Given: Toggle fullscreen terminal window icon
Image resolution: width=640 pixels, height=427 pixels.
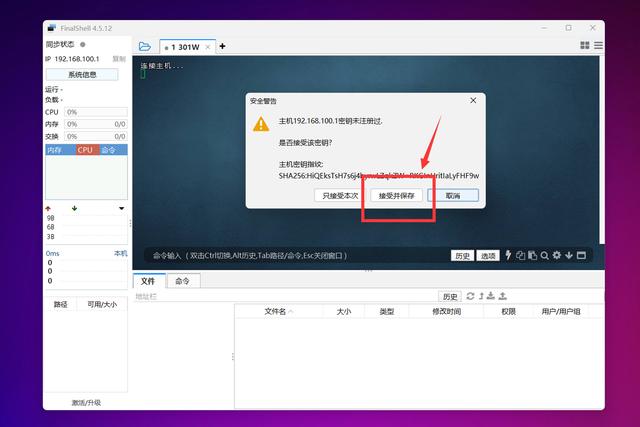Looking at the screenshot, I should pos(581,255).
